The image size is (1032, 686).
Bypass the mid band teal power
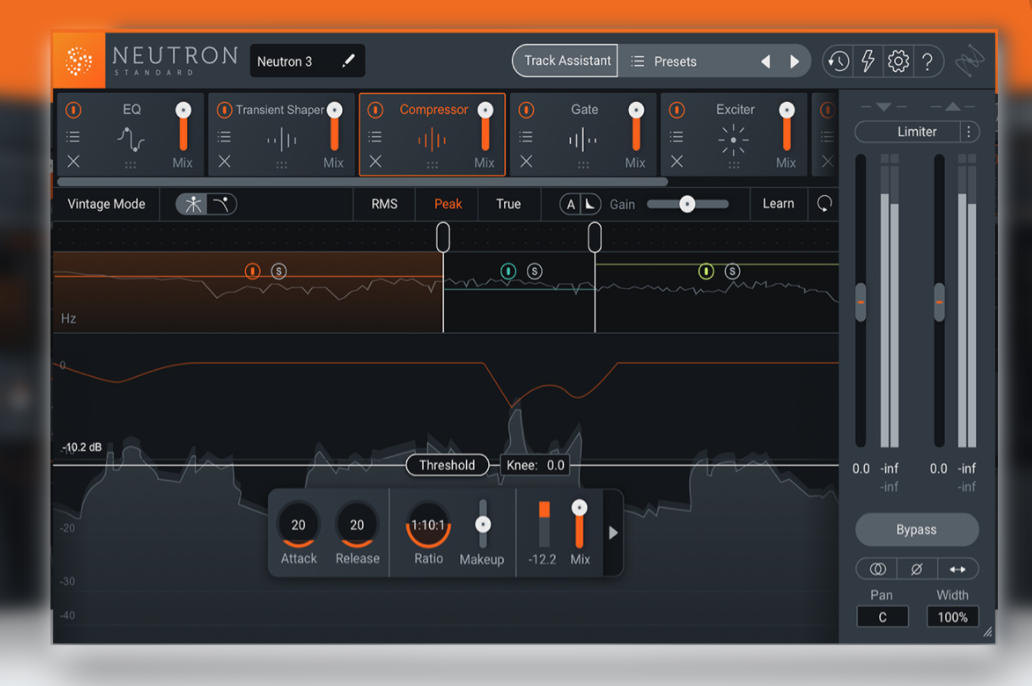click(x=507, y=271)
